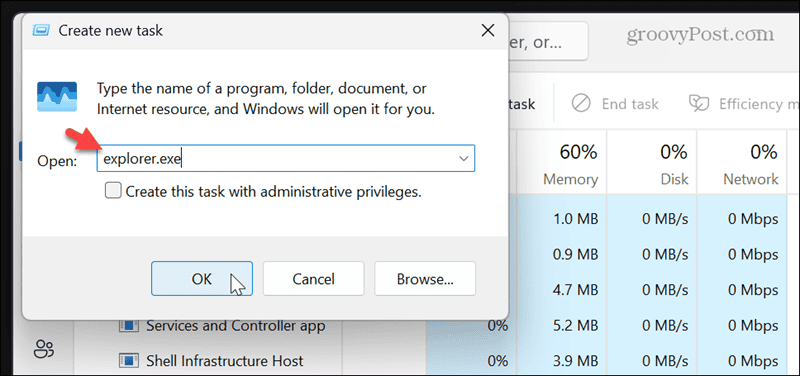Open the Users icon in Task Manager sidebar

point(44,349)
